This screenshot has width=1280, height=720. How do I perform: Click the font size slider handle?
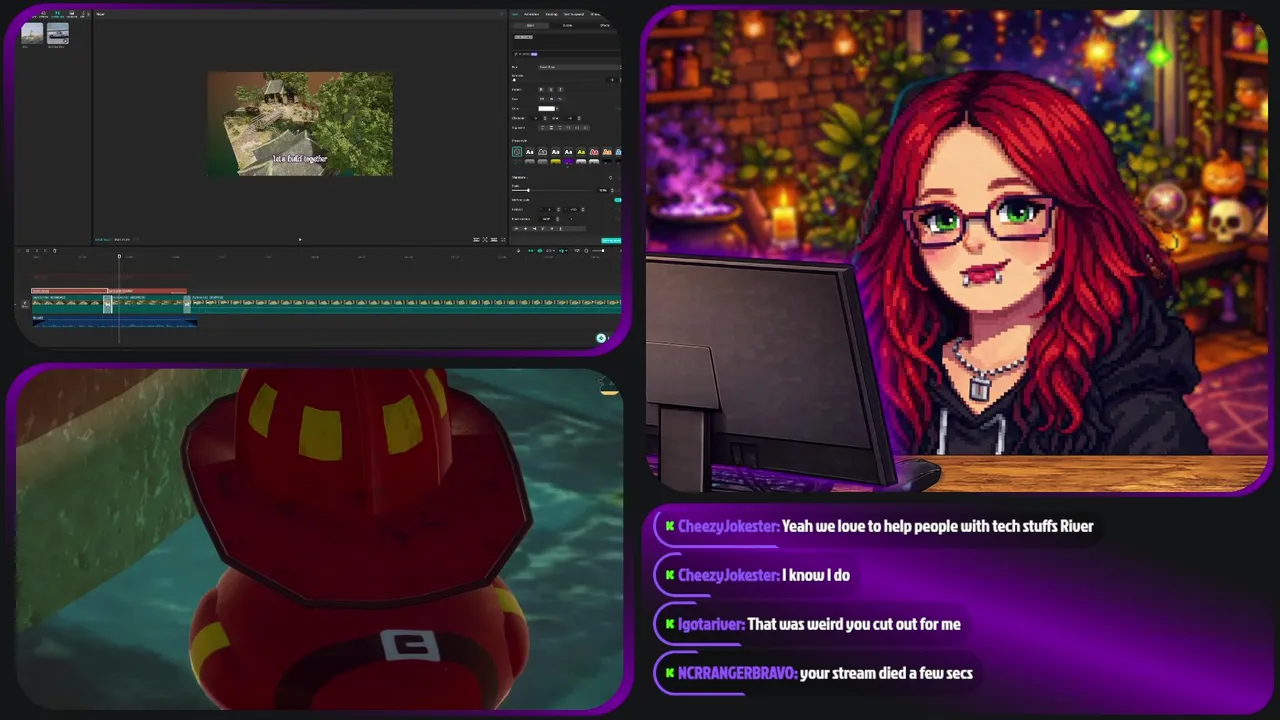(x=514, y=80)
